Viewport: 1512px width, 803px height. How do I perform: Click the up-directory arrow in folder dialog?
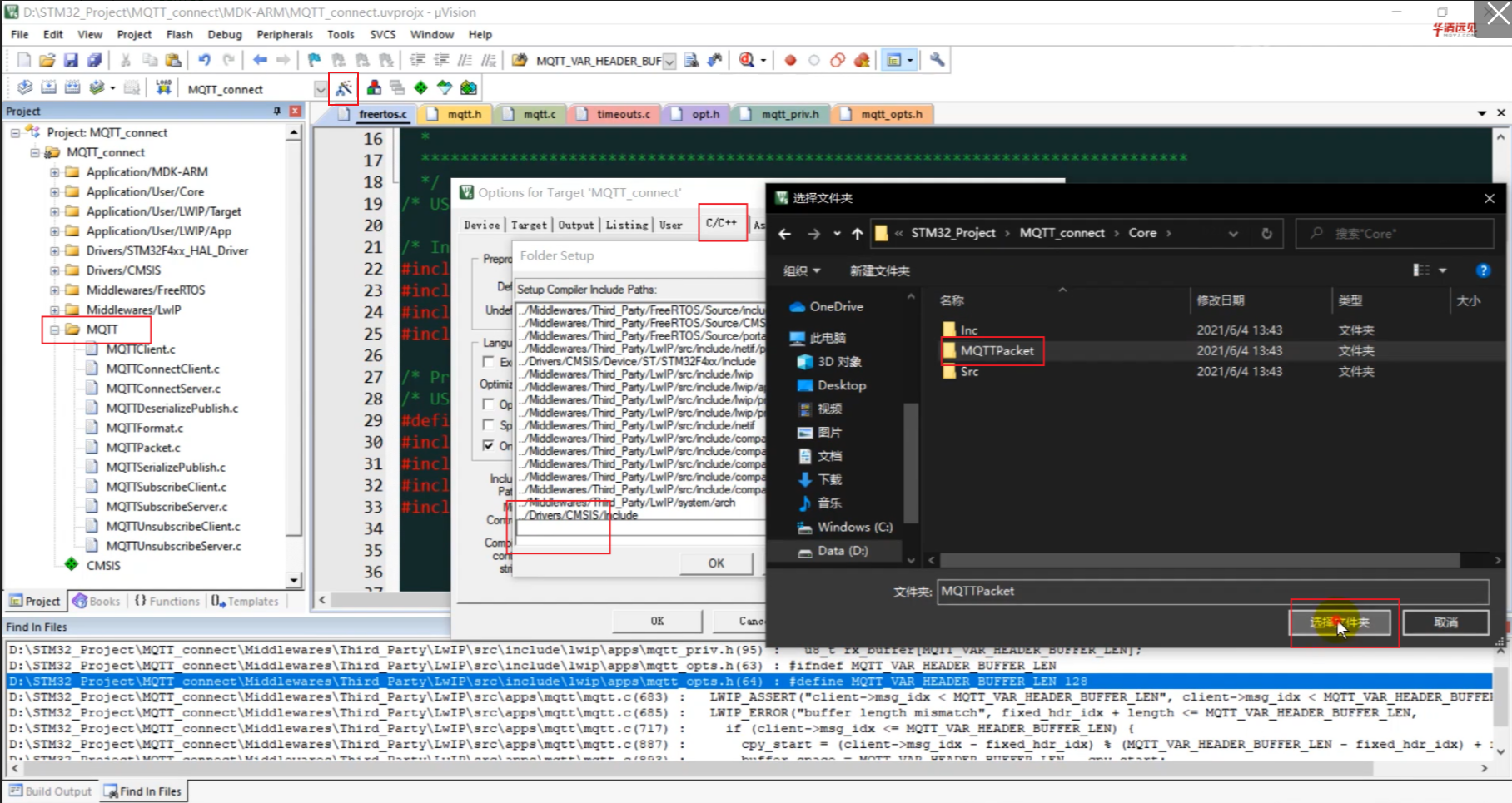pos(857,234)
